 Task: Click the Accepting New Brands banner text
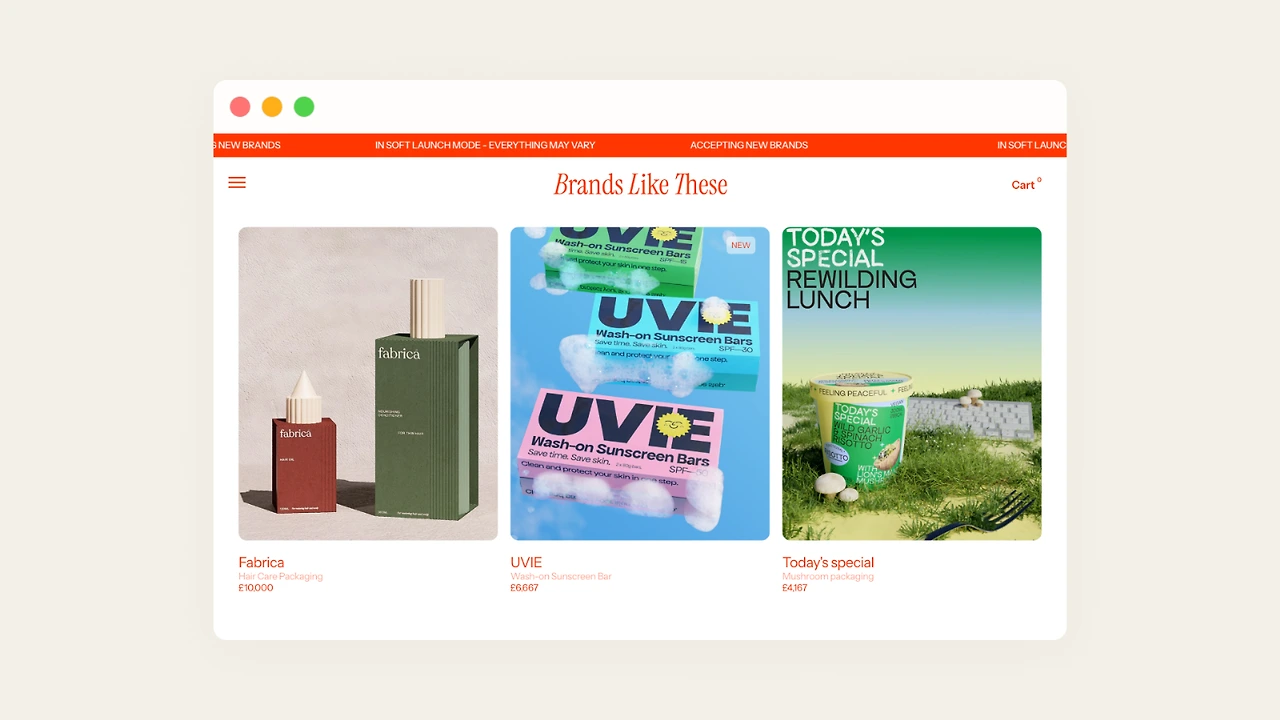point(749,145)
